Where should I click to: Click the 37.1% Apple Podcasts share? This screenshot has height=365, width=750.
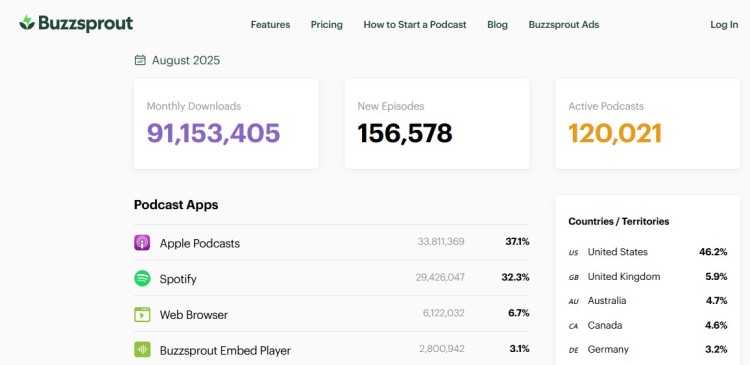pyautogui.click(x=517, y=242)
